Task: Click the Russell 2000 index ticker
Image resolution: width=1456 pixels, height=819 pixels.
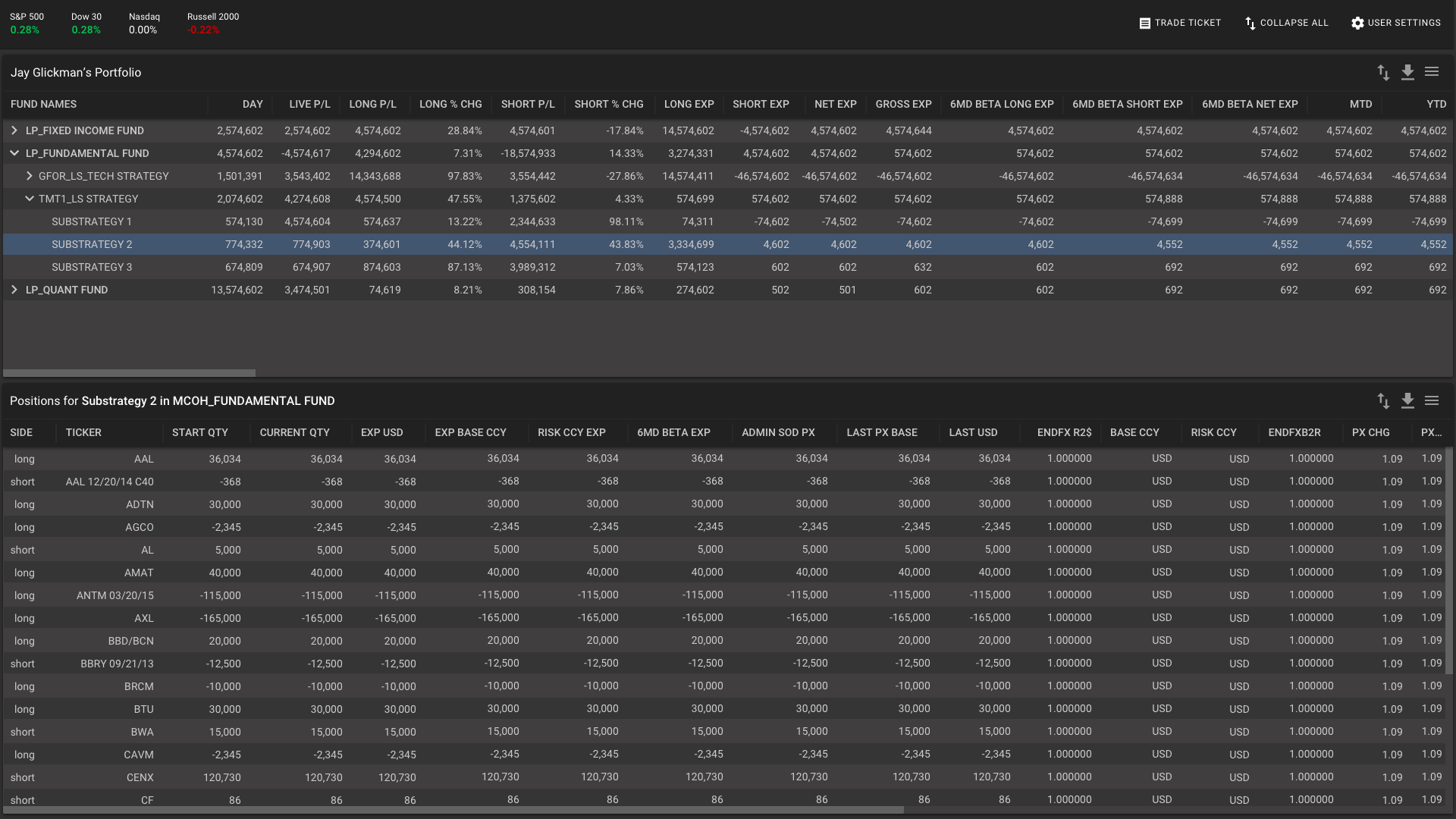Action: [213, 23]
